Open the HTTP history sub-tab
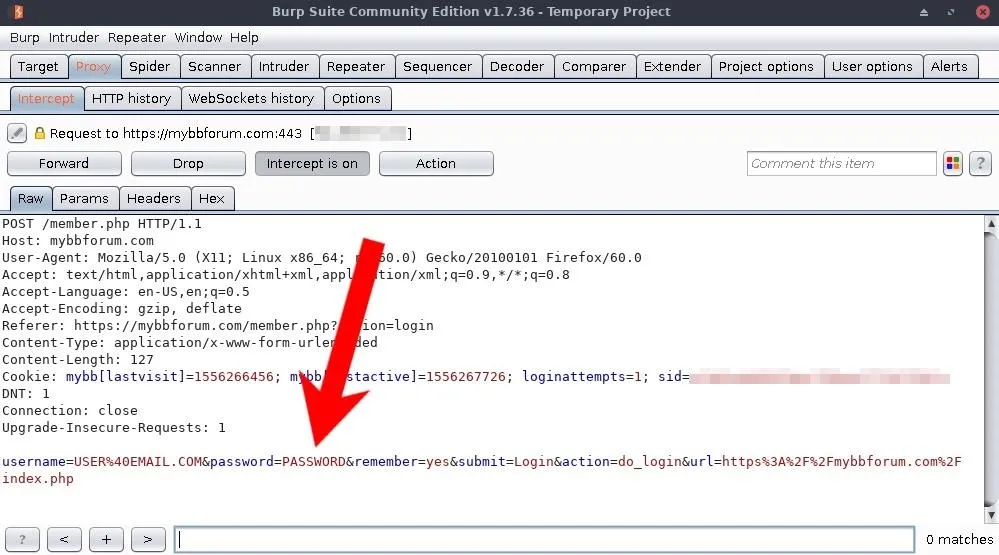Image resolution: width=999 pixels, height=555 pixels. 131,98
